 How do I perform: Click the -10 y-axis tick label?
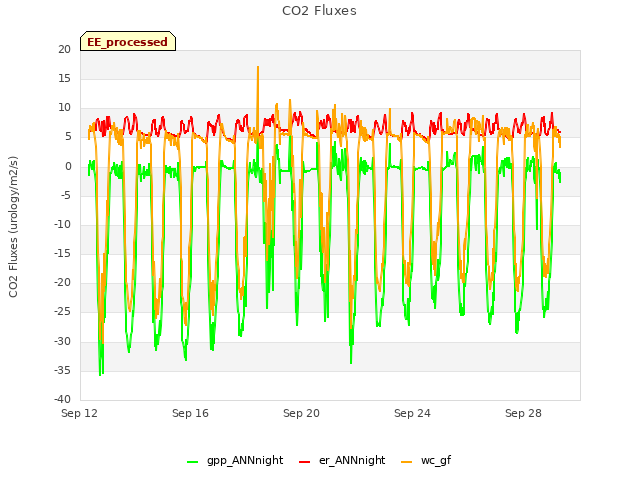point(62,224)
